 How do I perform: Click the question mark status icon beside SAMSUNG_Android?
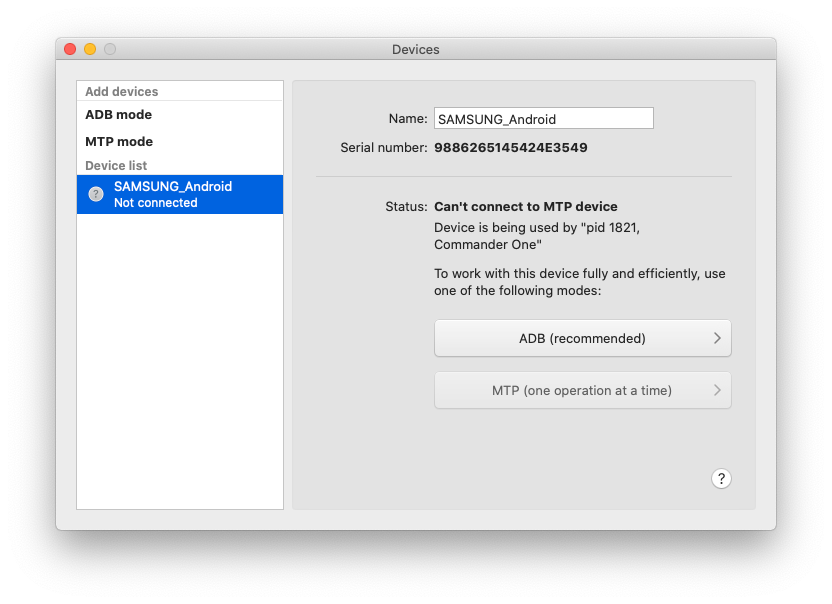coord(96,194)
